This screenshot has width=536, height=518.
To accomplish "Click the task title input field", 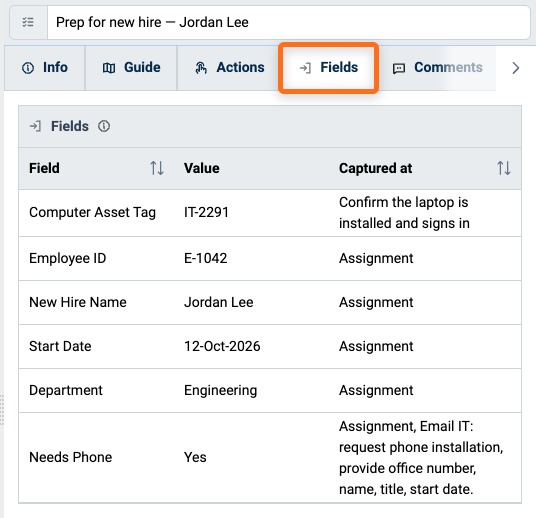I will 289,23.
